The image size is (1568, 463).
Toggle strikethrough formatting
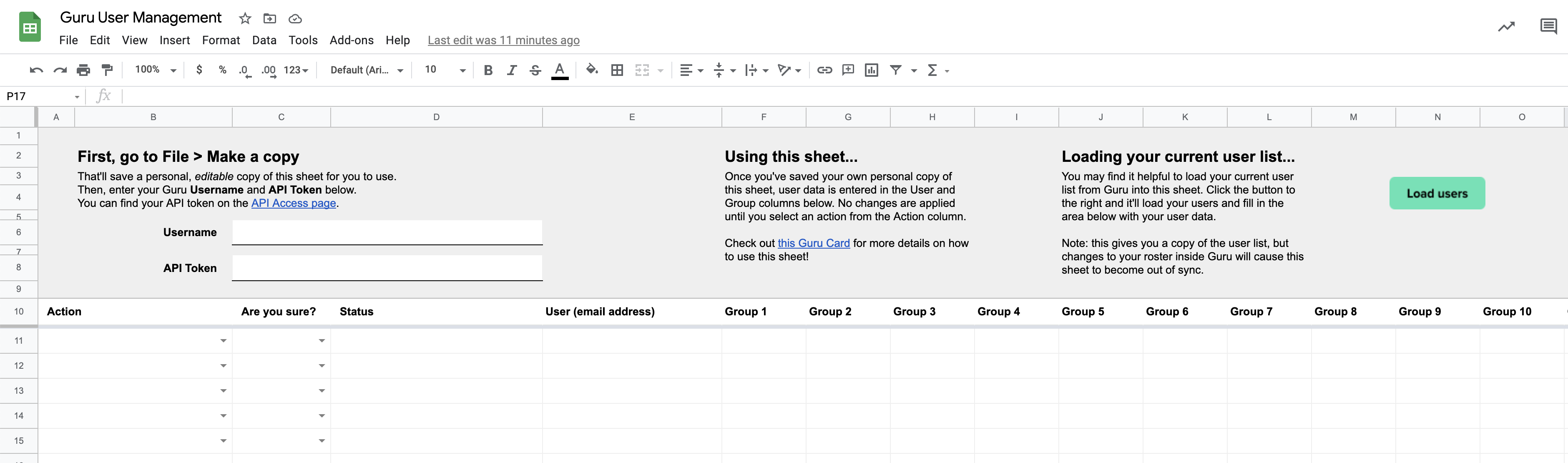(x=535, y=70)
